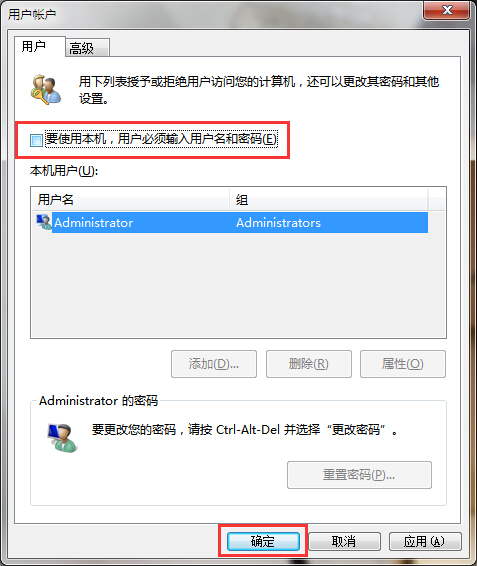Click the users-with-key icon at top

45,90
